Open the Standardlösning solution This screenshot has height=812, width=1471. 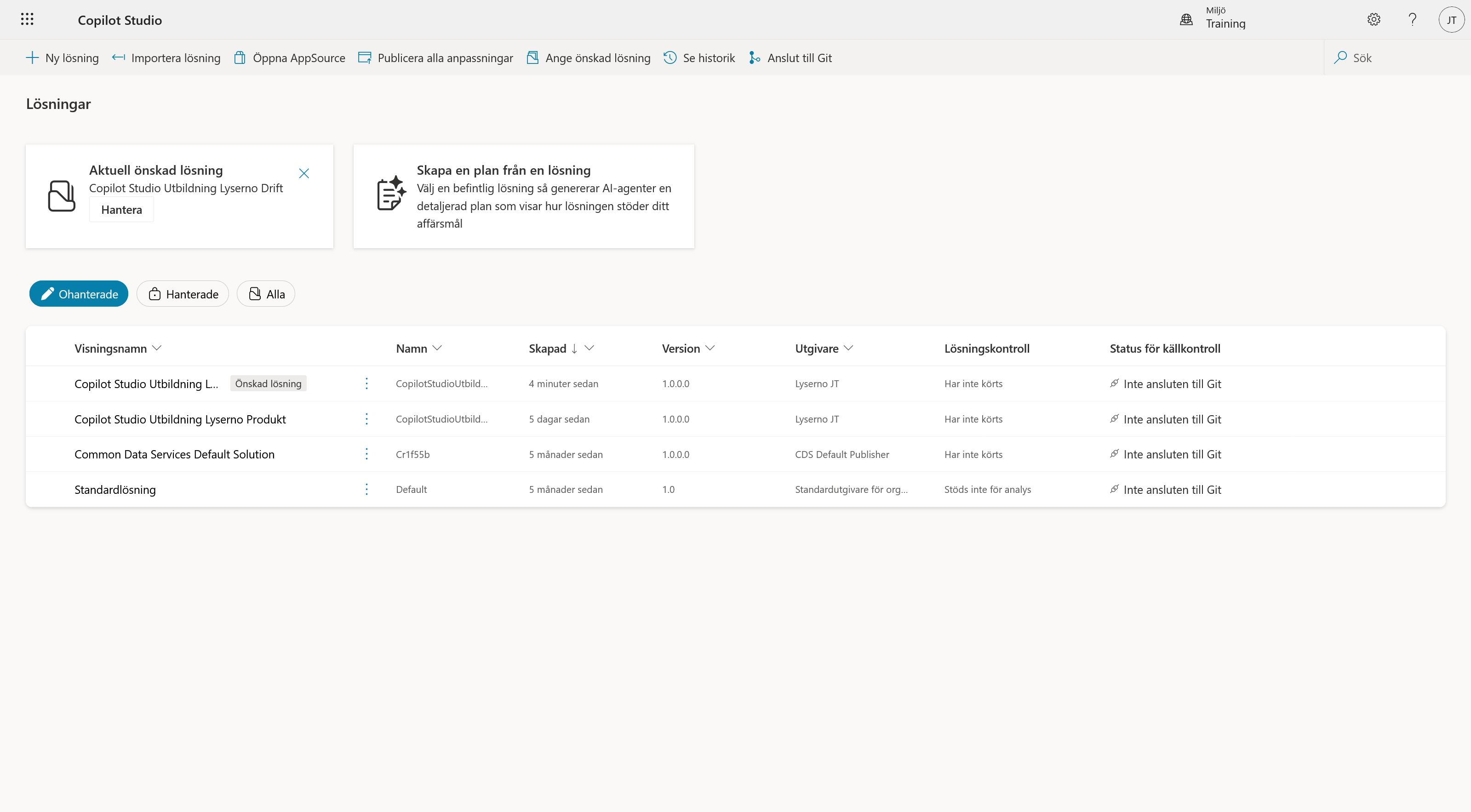115,489
